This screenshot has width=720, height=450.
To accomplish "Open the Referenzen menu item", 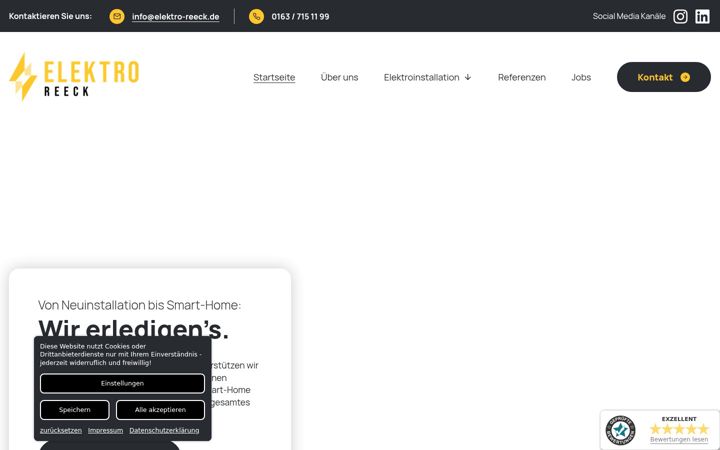I will [x=522, y=77].
